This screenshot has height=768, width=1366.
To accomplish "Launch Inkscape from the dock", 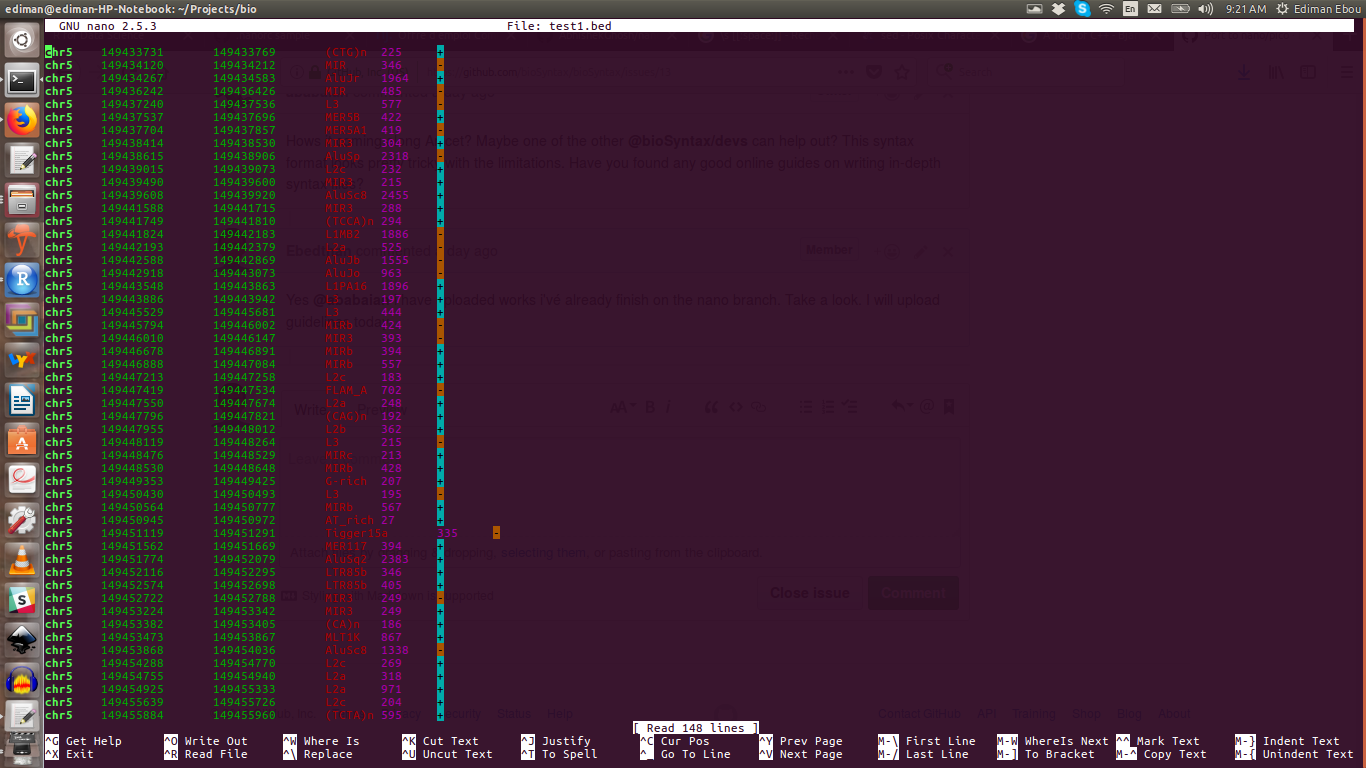I will (x=22, y=640).
